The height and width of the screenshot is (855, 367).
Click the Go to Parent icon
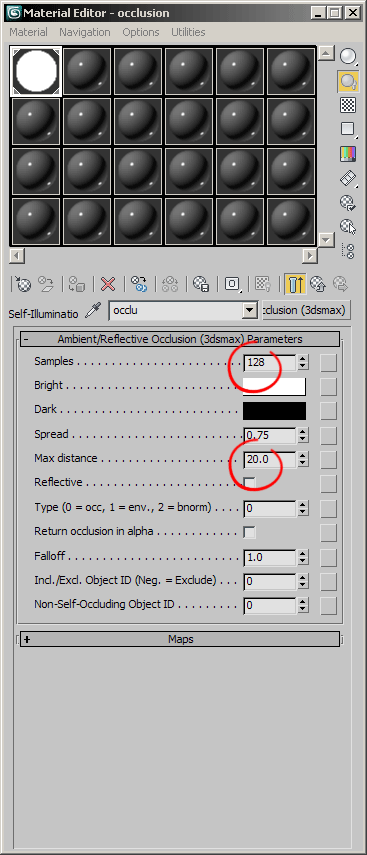318,284
